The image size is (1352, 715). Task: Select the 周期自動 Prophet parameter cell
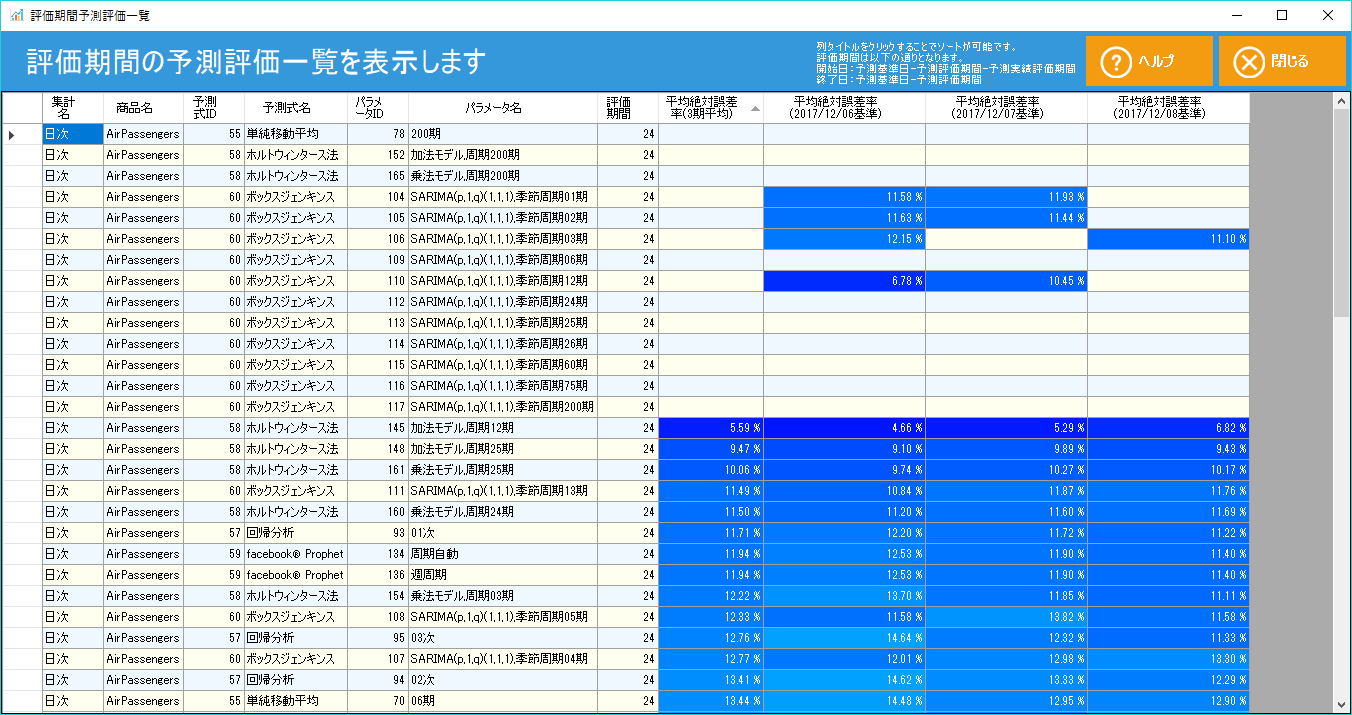point(503,554)
